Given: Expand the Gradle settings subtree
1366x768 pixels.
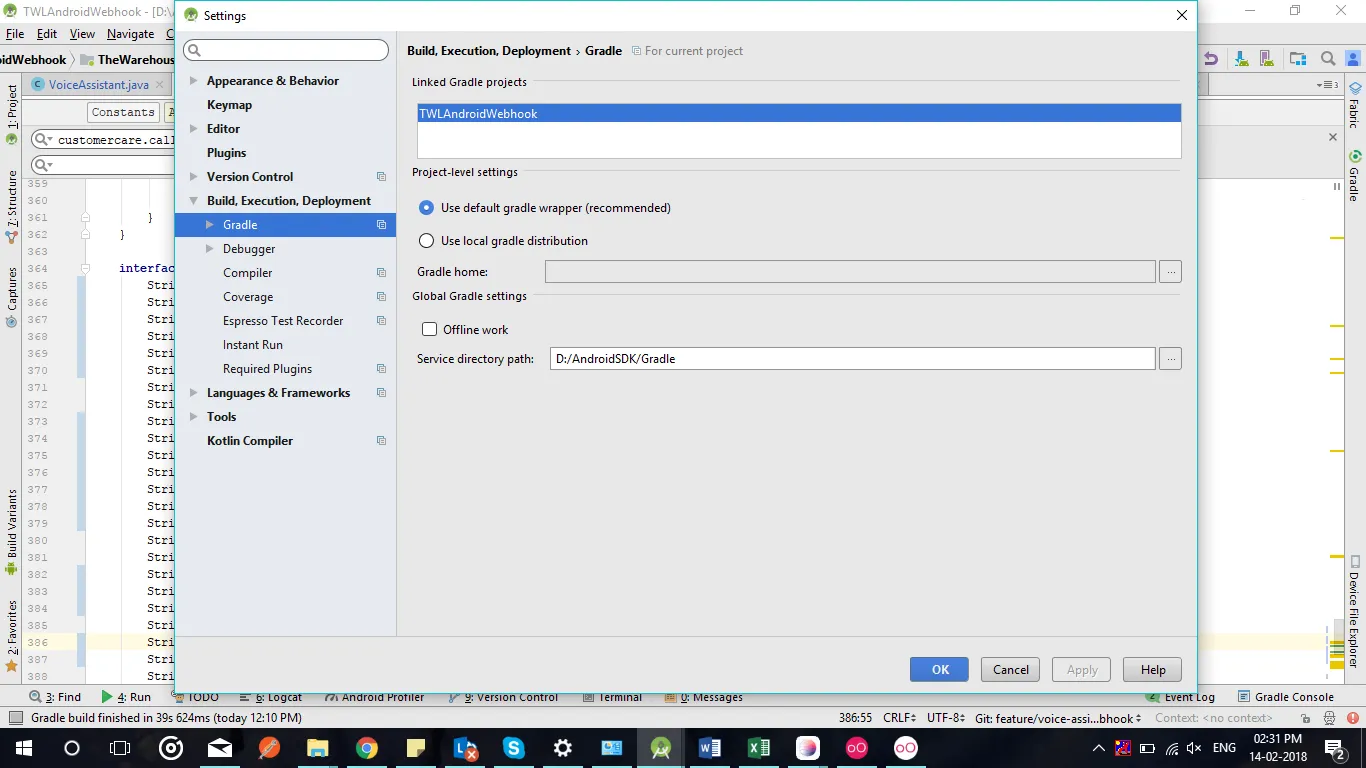Looking at the screenshot, I should (209, 225).
